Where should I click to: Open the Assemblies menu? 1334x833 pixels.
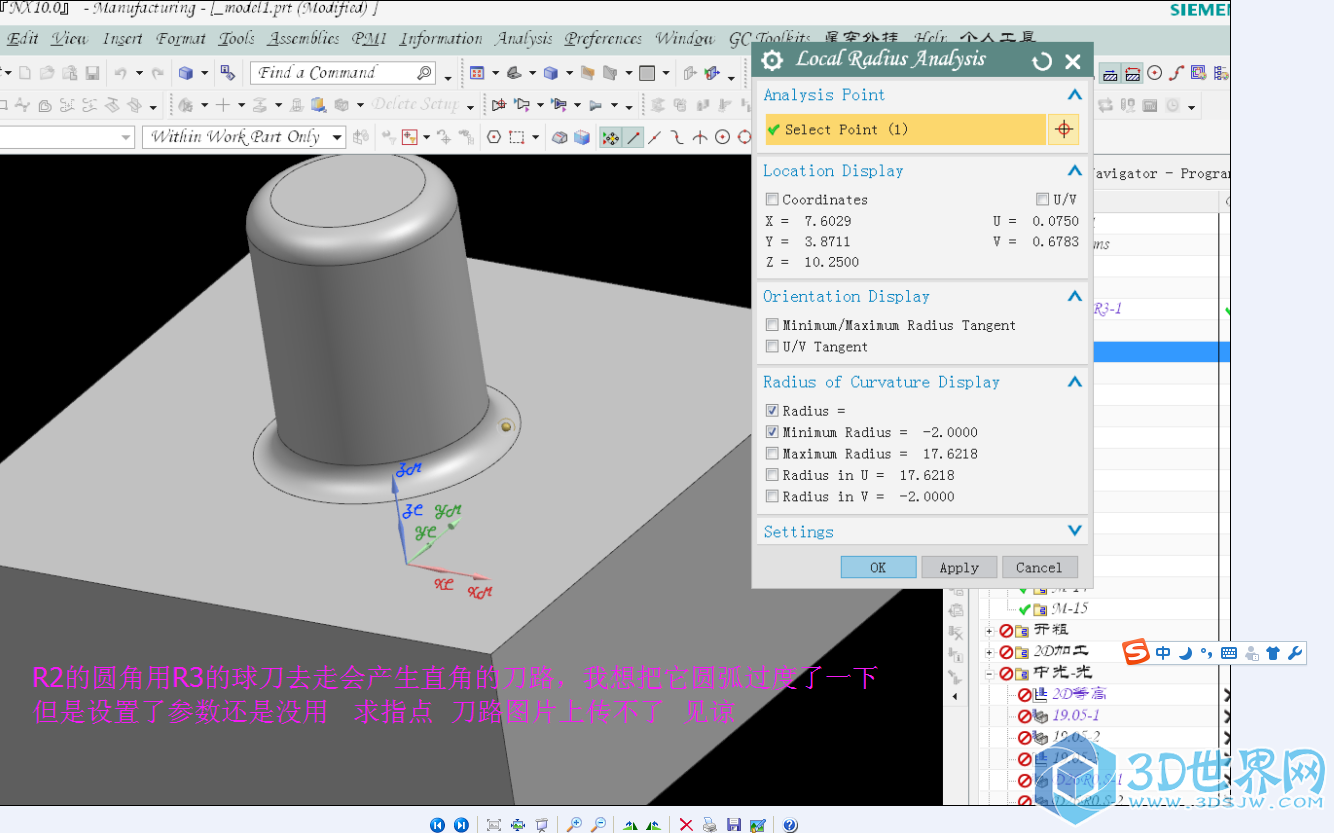(304, 39)
